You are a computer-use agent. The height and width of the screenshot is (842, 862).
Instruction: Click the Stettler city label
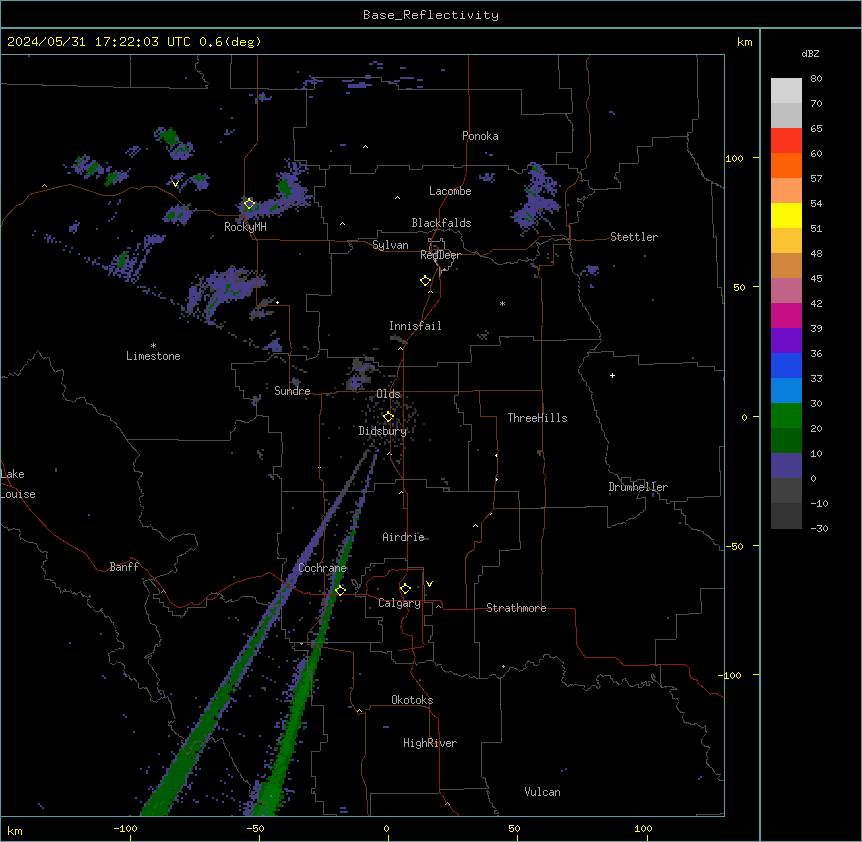[634, 237]
